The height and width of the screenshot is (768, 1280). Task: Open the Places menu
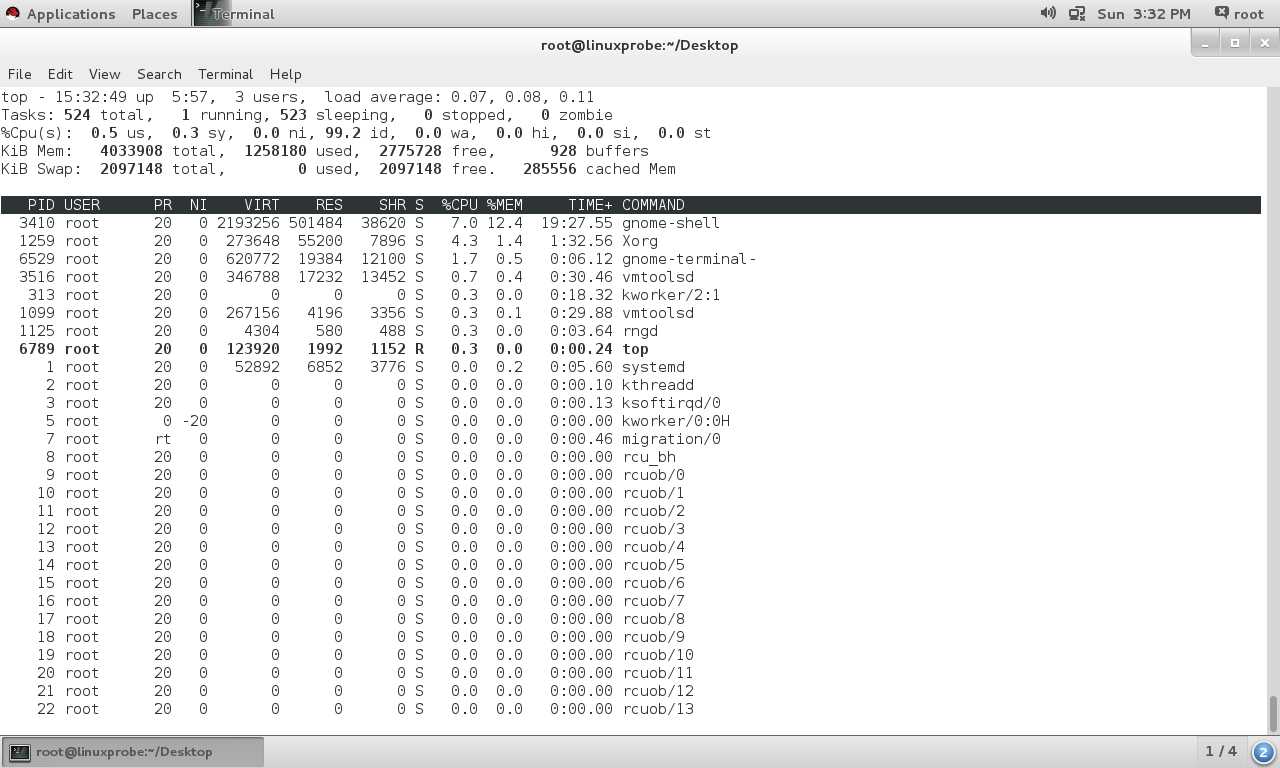pyautogui.click(x=154, y=14)
